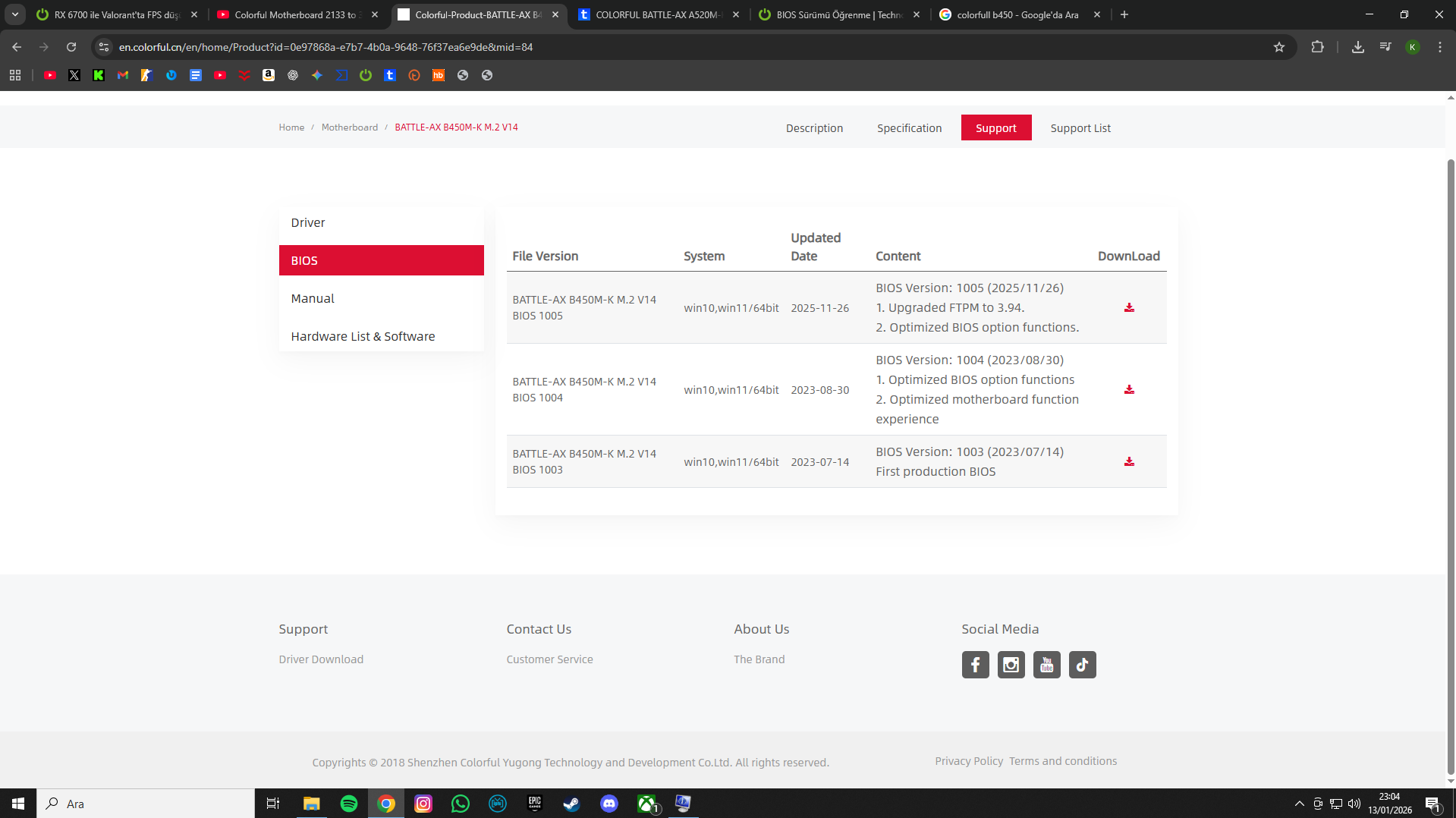Image resolution: width=1456 pixels, height=818 pixels.
Task: Open Discord from the taskbar
Action: [x=609, y=804]
